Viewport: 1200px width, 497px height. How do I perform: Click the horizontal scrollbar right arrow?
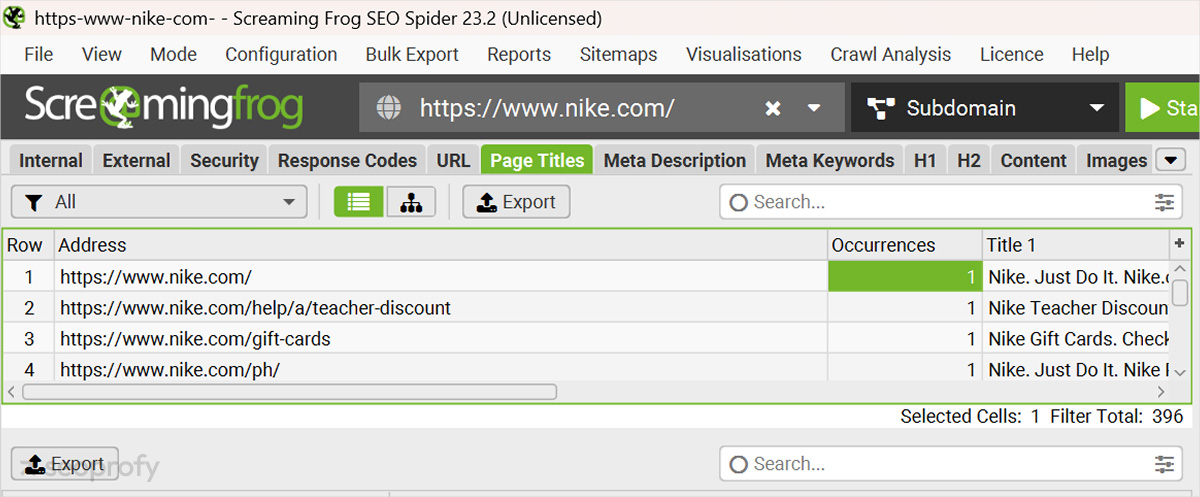coord(1162,392)
